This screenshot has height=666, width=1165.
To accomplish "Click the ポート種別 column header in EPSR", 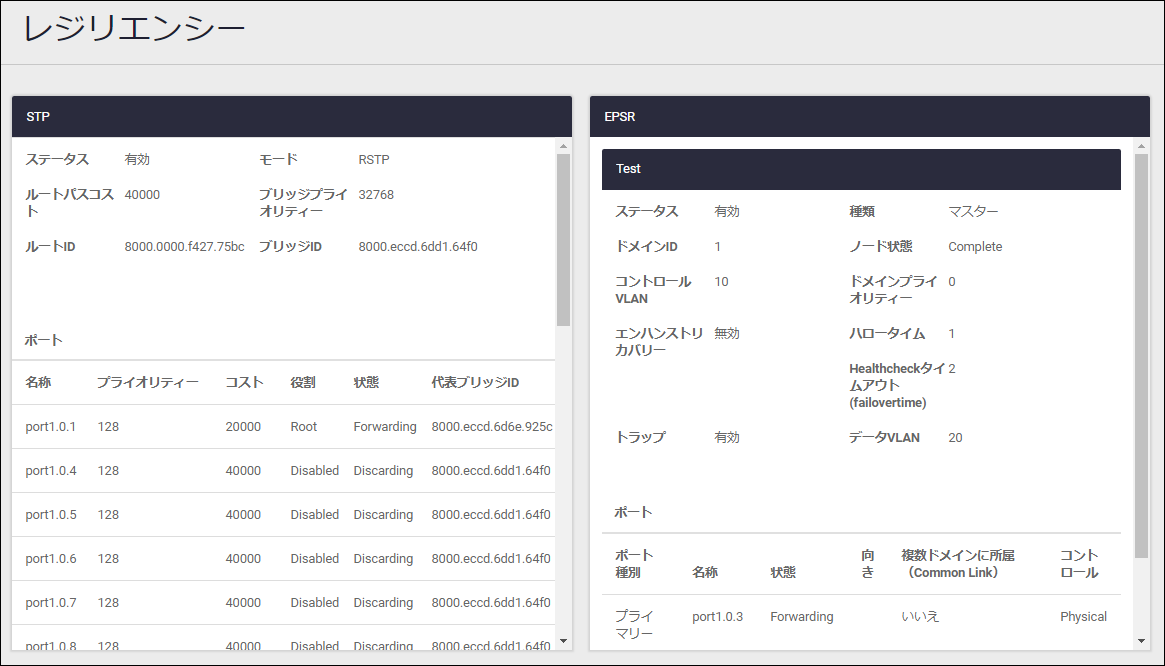I will [634, 564].
